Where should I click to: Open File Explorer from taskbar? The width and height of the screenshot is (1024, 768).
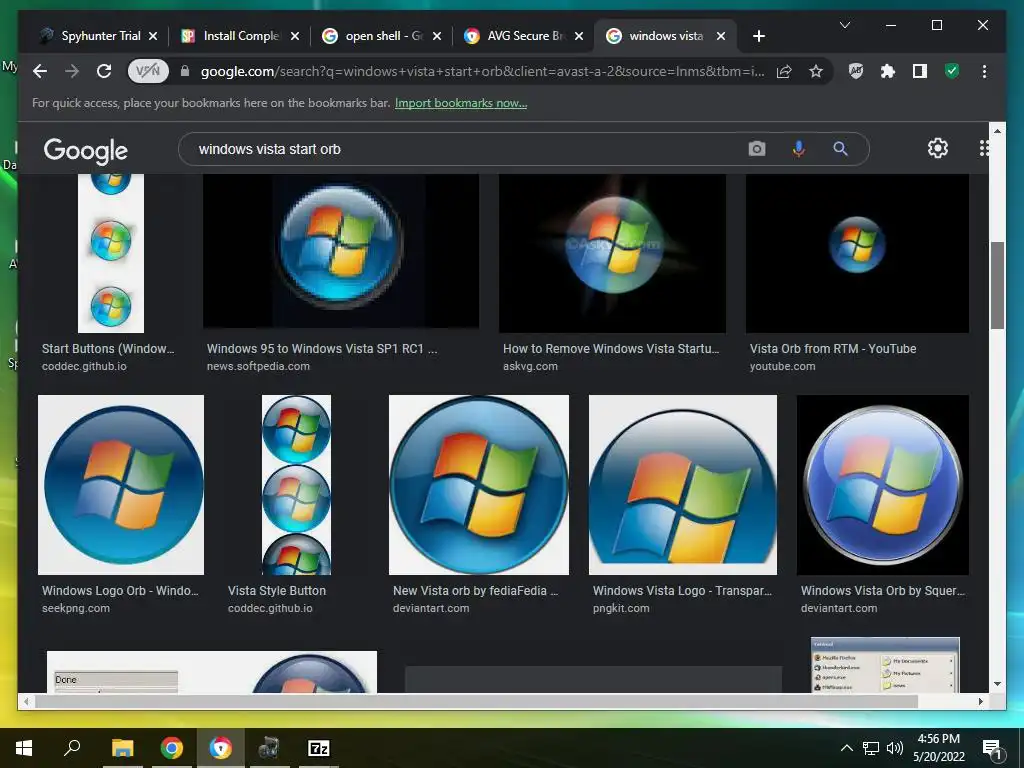click(x=122, y=748)
